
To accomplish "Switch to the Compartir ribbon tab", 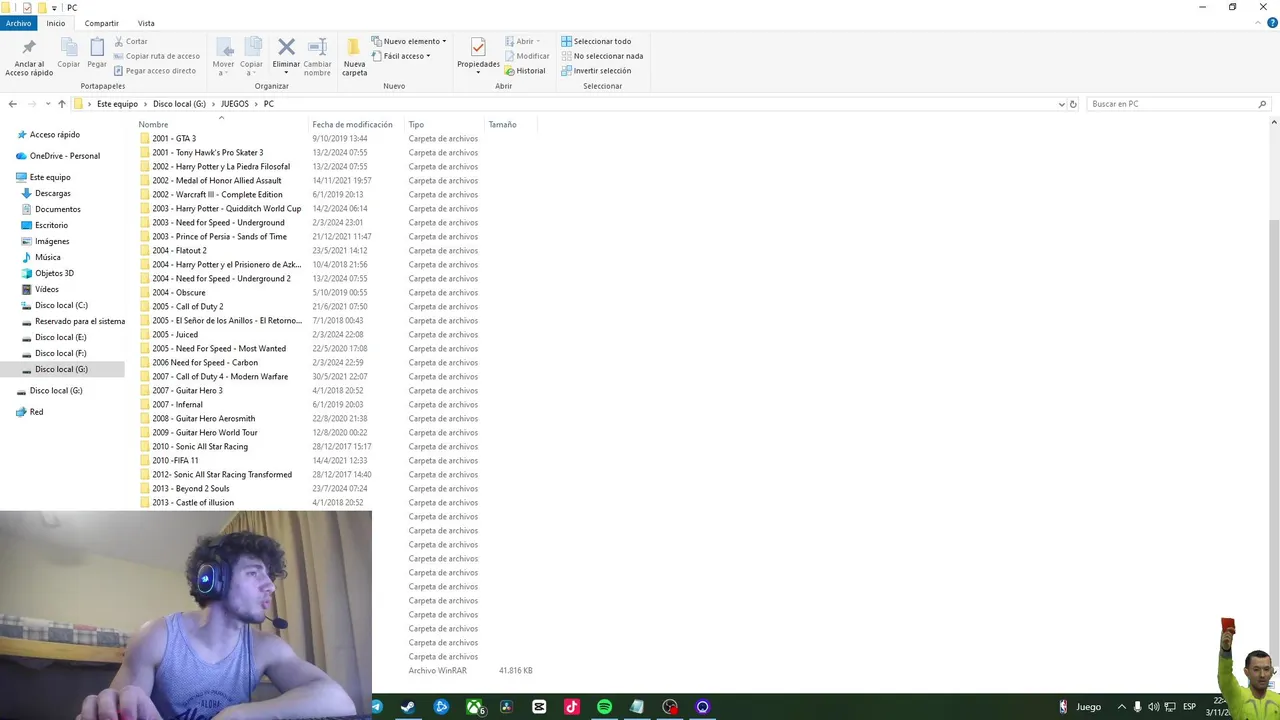I will (101, 23).
